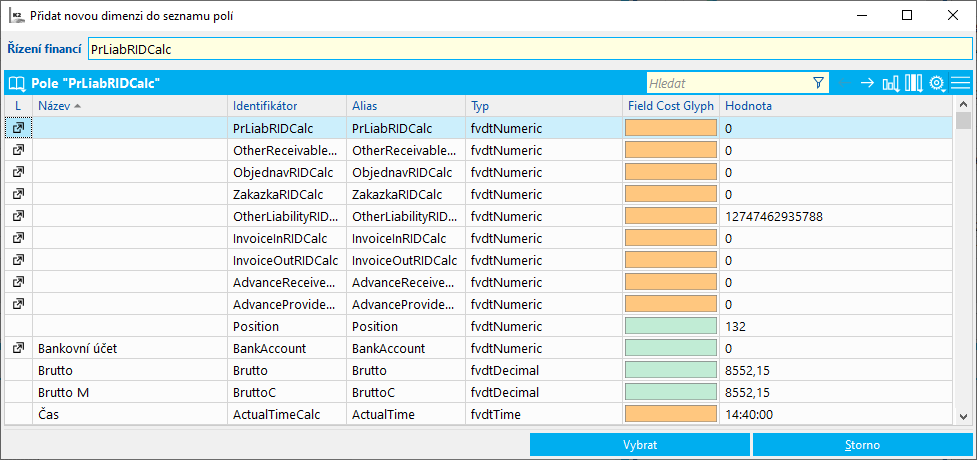The width and height of the screenshot is (977, 460).
Task: Open link icon for PrLiabRIDCalc row
Action: click(18, 128)
